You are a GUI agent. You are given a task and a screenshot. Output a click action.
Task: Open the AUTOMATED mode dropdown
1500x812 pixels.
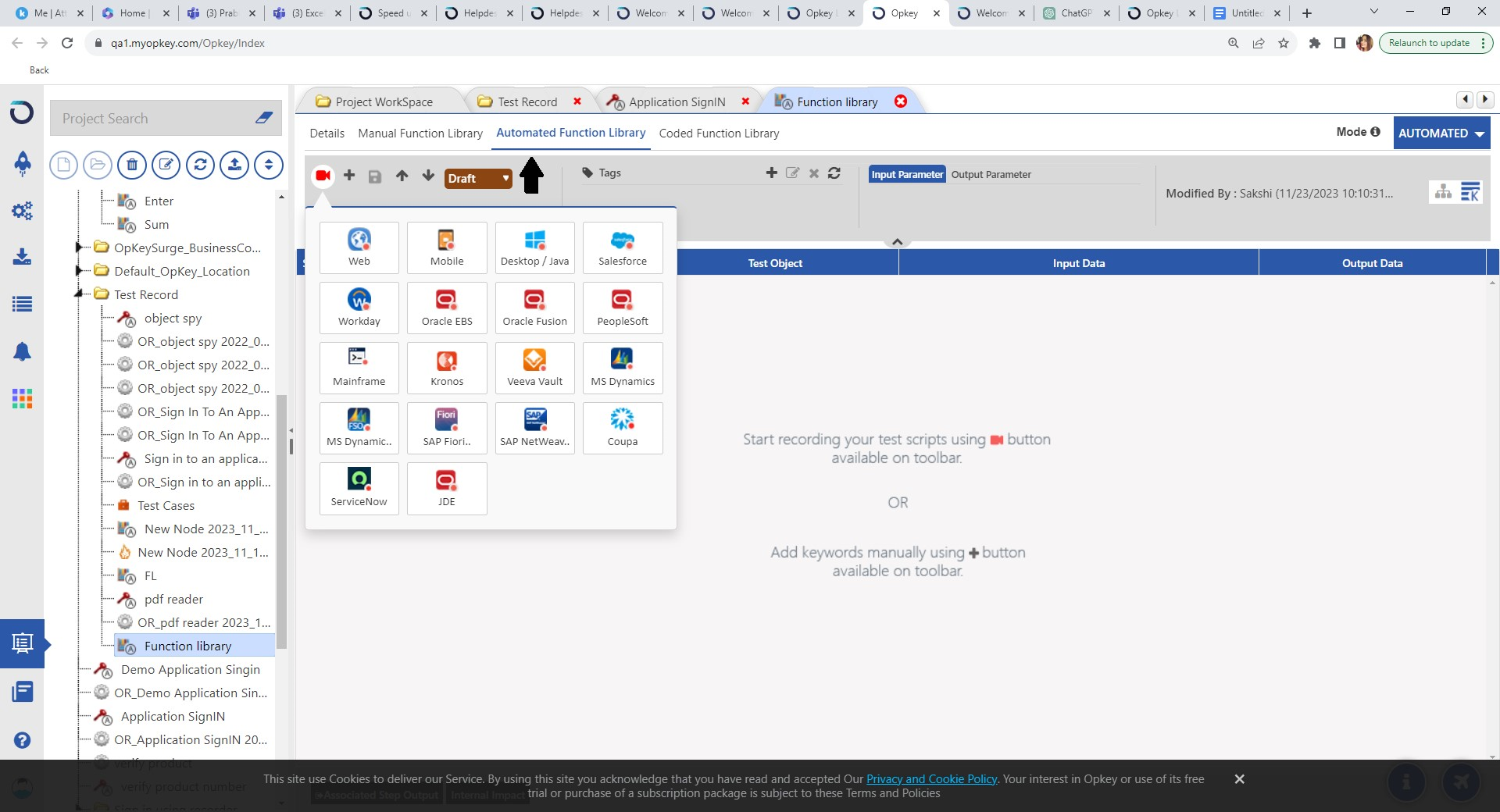pyautogui.click(x=1441, y=133)
